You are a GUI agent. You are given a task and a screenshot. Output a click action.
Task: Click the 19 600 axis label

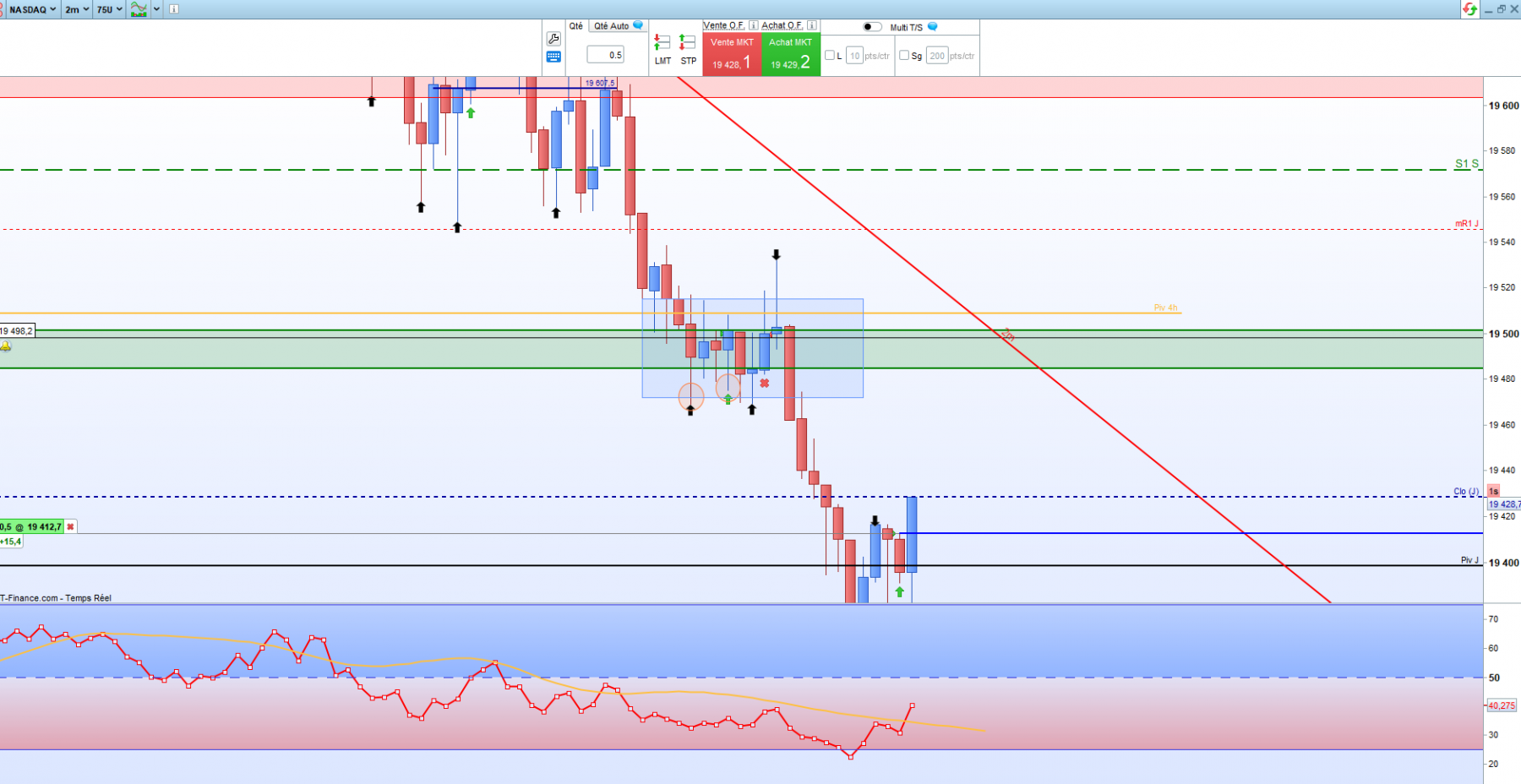pyautogui.click(x=1504, y=106)
